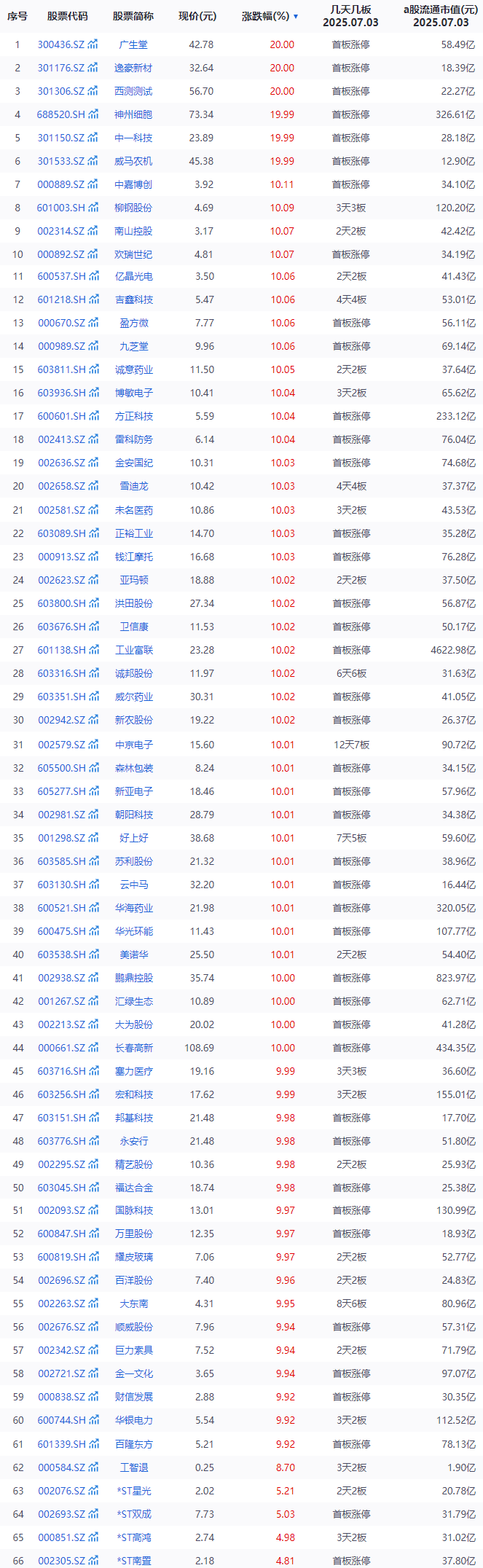
Task: Open stock code link 000851.SZ
Action: [61, 1537]
